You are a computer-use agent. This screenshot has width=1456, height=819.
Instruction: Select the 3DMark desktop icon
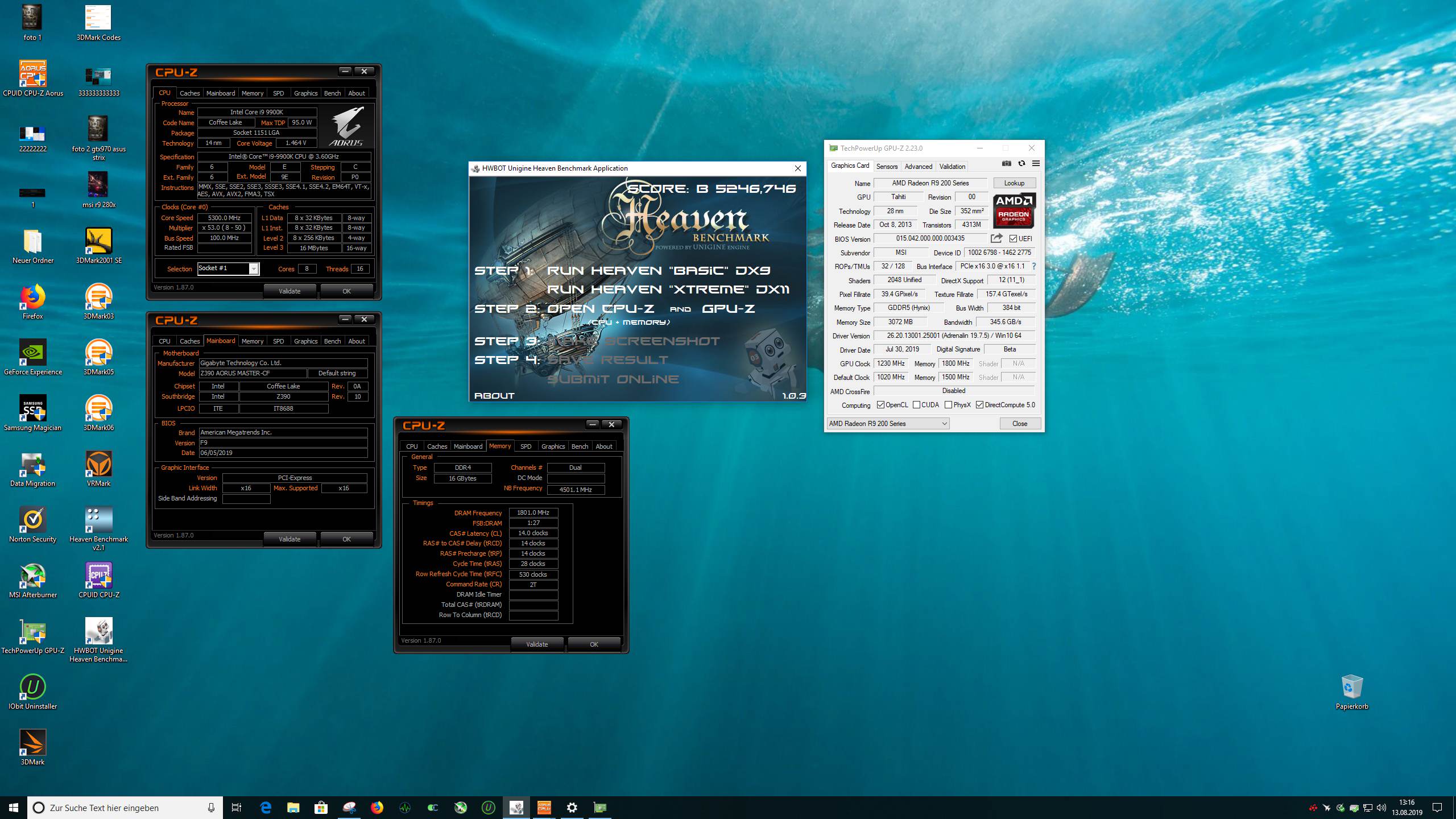33,747
